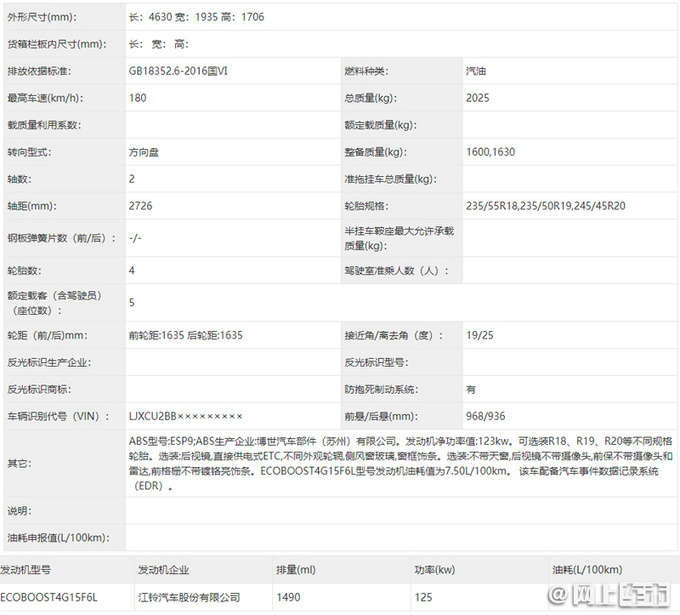Click the 驾驶室准乘人数 label

pos(396,271)
